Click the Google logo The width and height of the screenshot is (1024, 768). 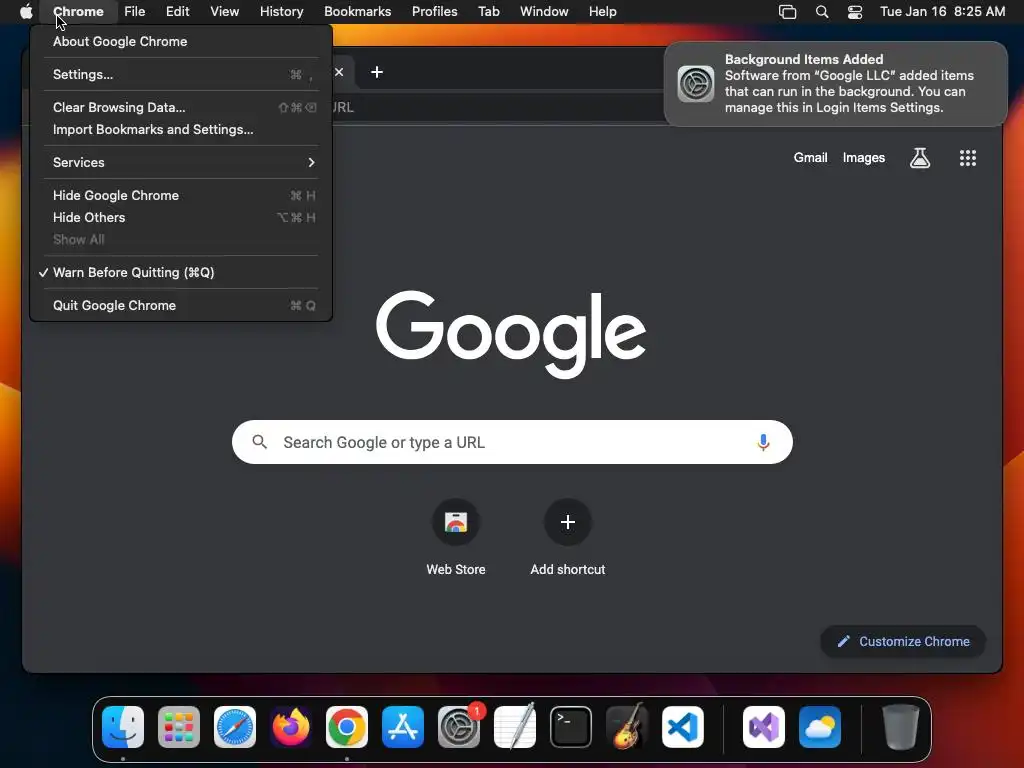point(511,334)
